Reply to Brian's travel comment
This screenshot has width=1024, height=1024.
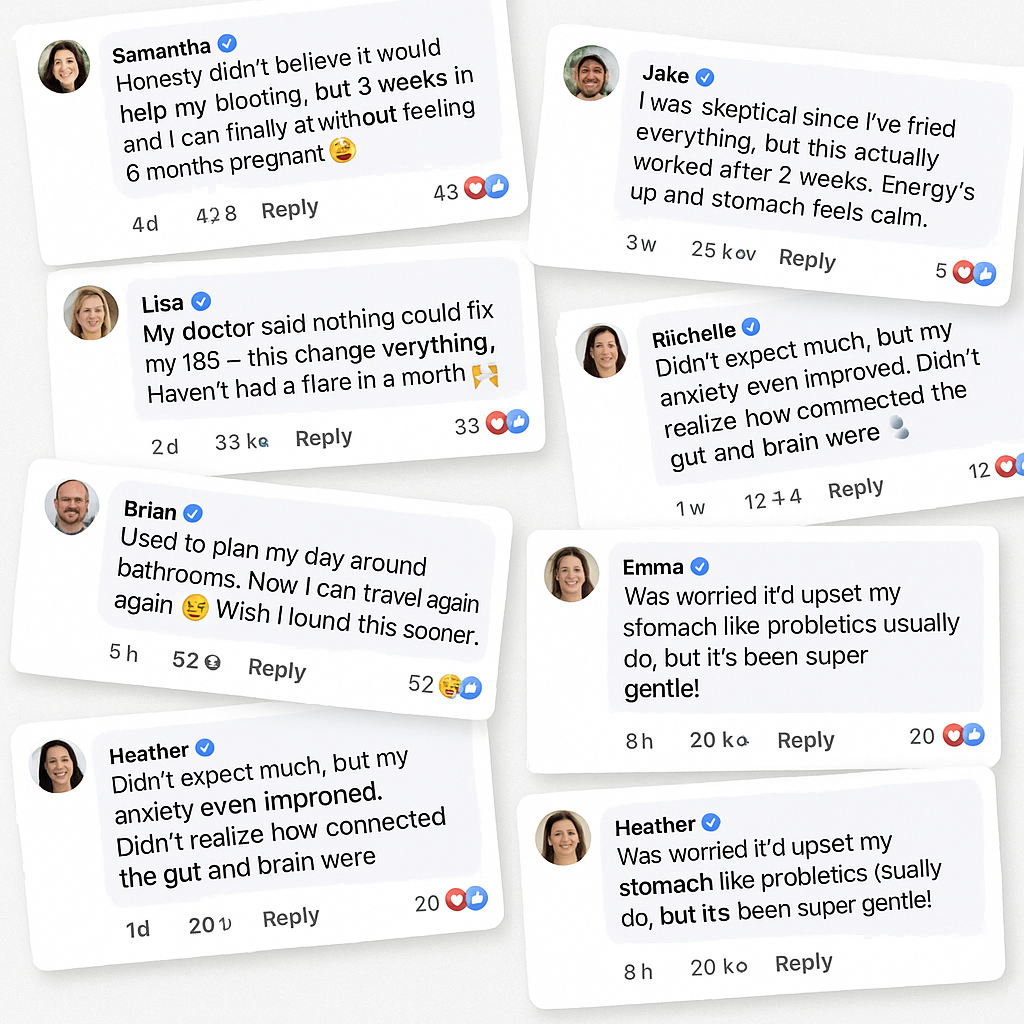[x=277, y=669]
